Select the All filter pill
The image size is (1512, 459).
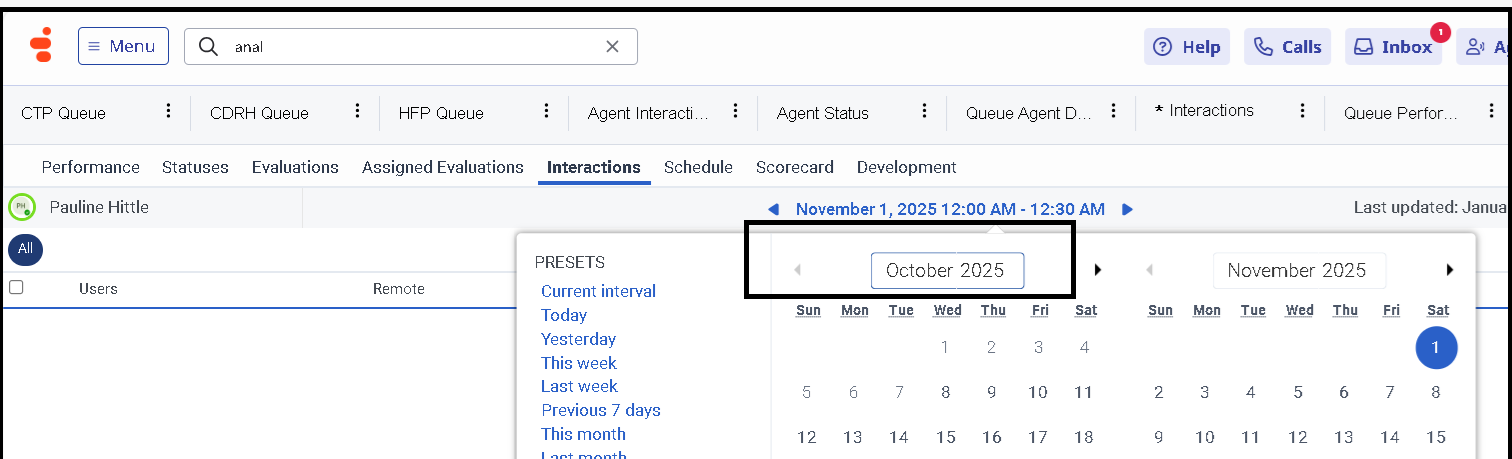[25, 249]
